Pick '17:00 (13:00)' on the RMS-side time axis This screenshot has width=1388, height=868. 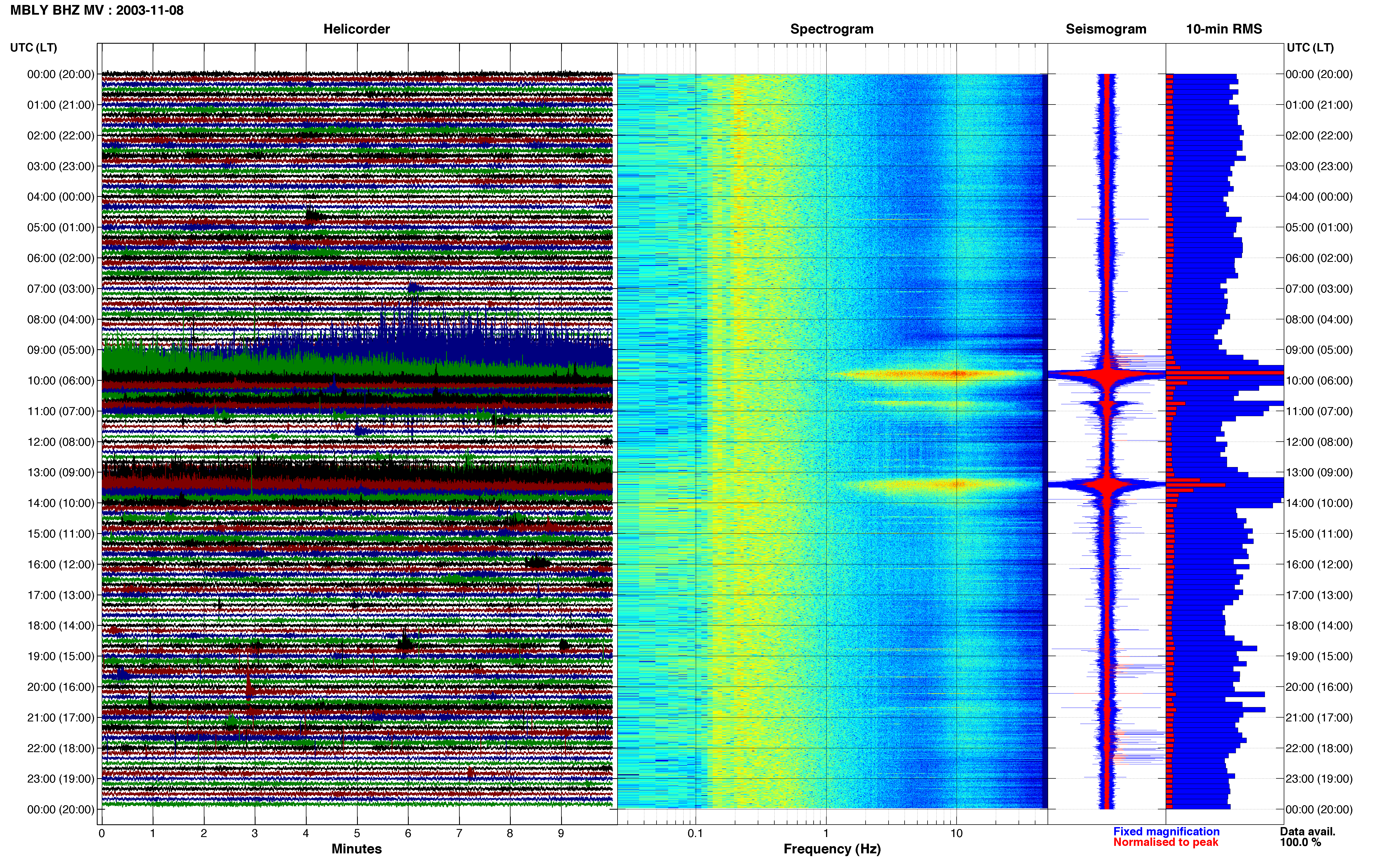[x=1319, y=595]
